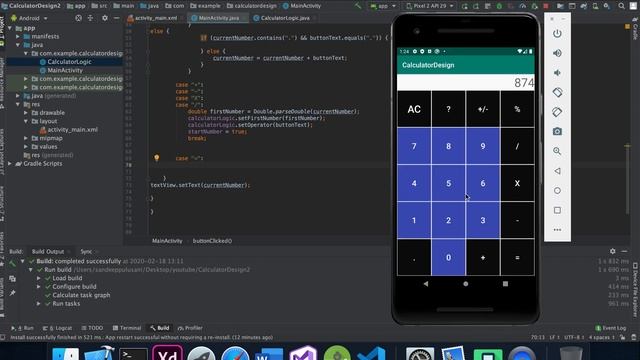Tap calculator digit 5

[x=448, y=183]
